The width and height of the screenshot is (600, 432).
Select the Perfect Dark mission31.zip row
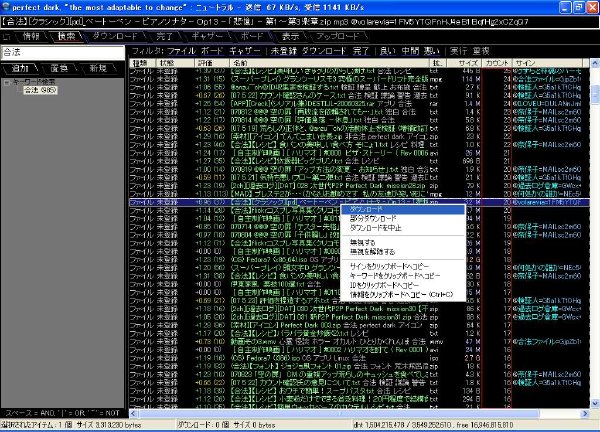[359, 317]
